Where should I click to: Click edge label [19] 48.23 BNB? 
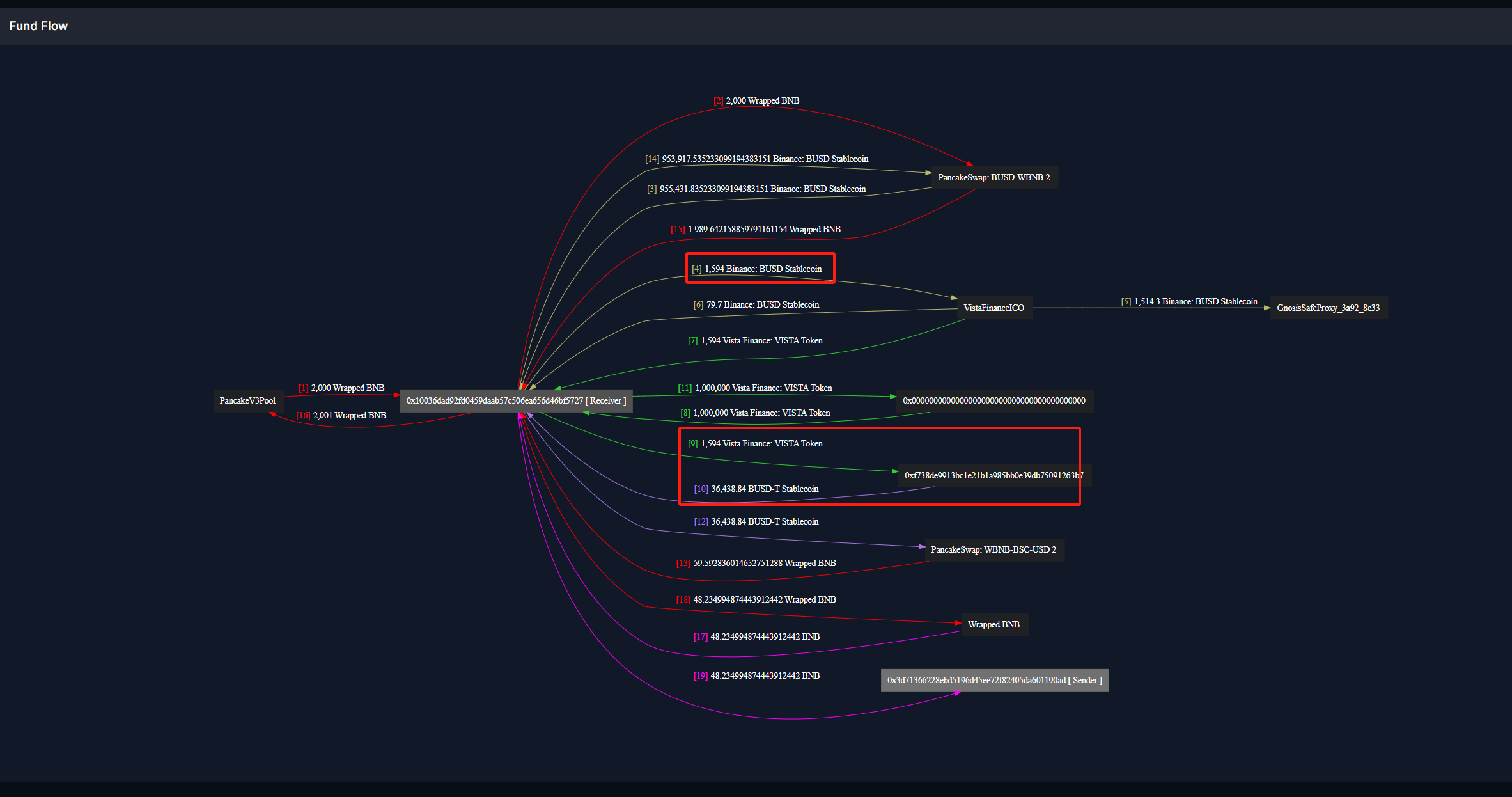756,676
